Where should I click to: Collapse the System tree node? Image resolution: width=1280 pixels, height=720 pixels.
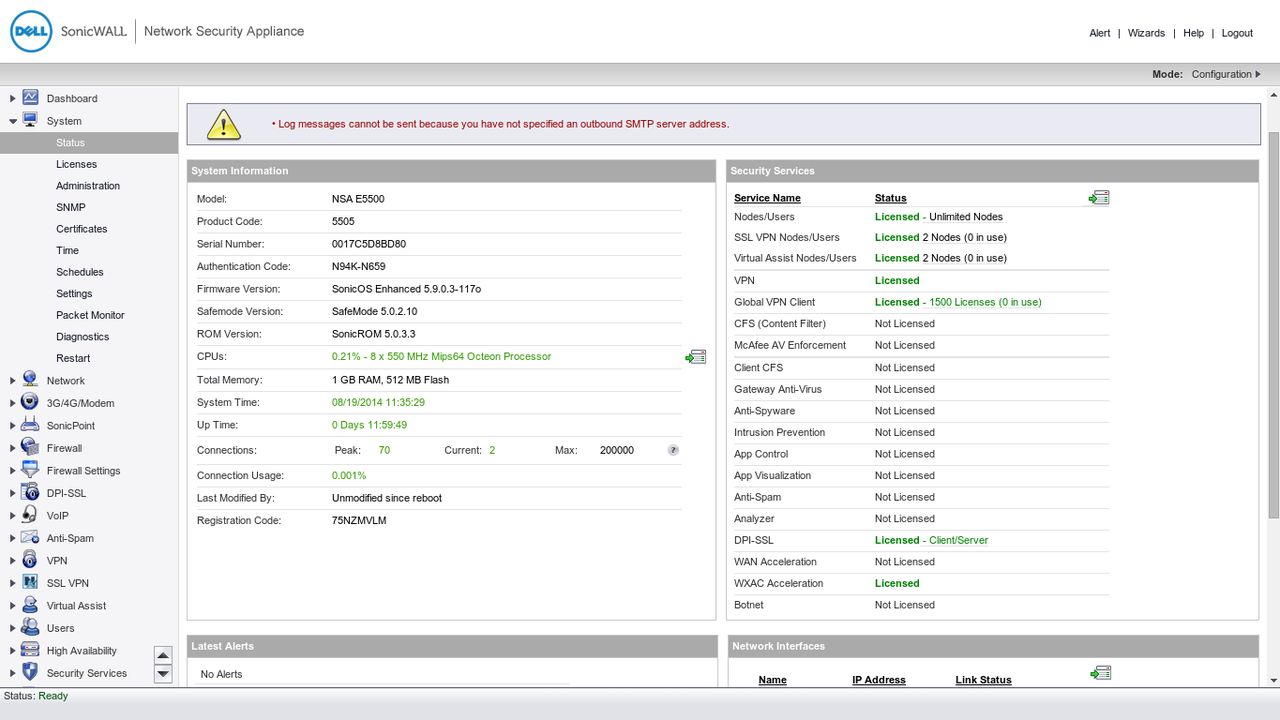pos(13,120)
